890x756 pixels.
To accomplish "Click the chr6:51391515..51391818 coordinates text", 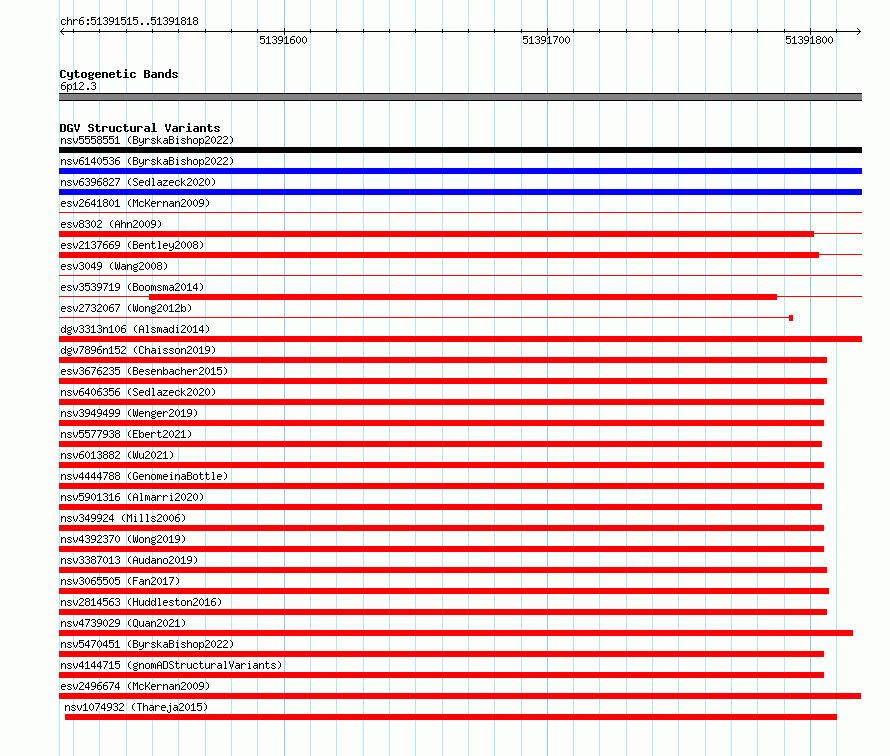I will click(129, 22).
